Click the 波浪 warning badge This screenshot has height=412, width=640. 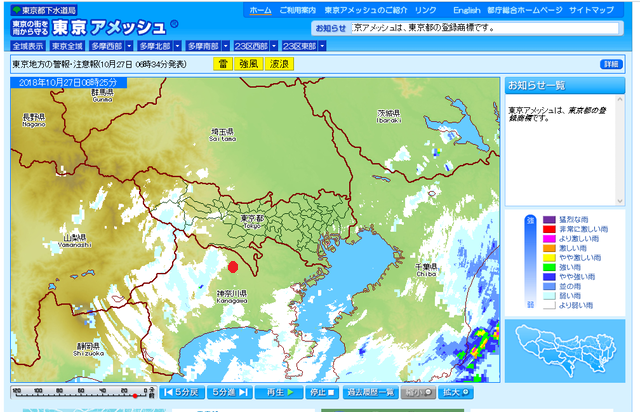(x=279, y=64)
